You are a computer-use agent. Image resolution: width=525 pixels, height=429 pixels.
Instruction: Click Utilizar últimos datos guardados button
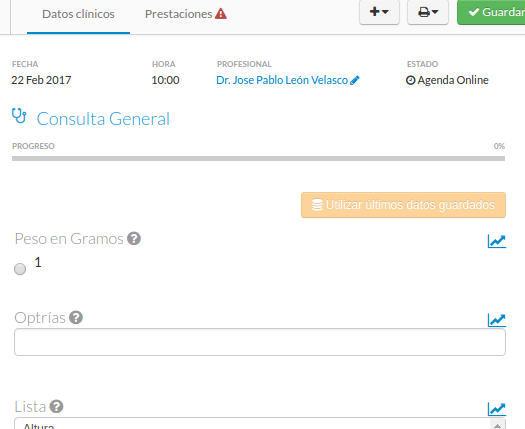(403, 205)
